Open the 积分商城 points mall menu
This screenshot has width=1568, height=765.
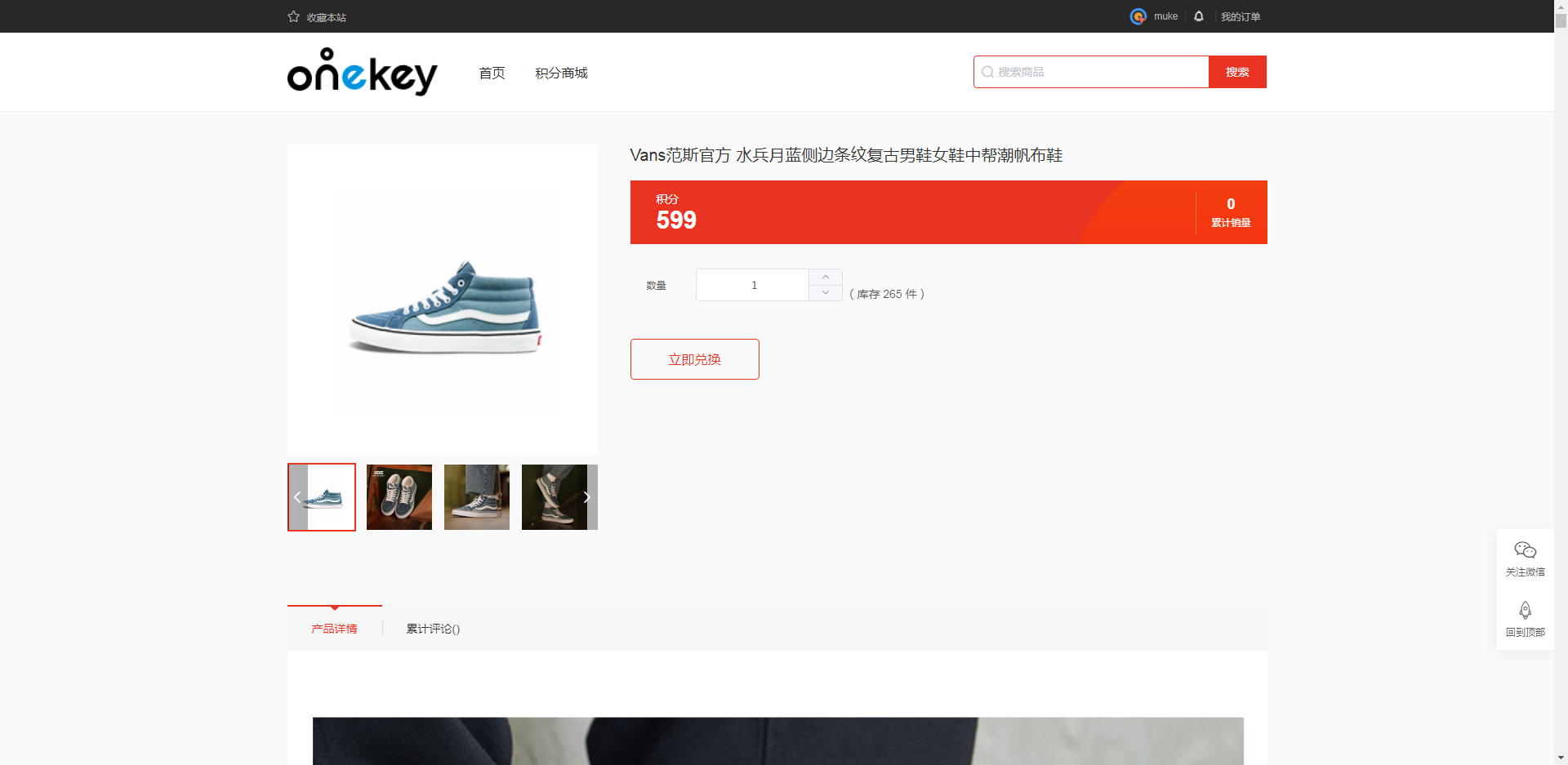pyautogui.click(x=561, y=73)
